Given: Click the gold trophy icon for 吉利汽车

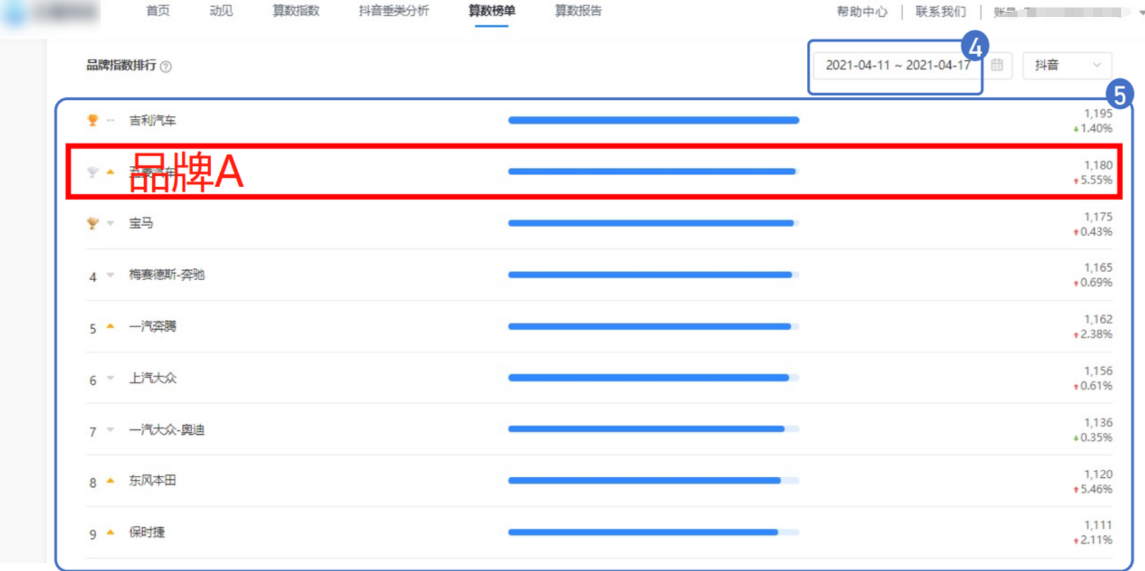Looking at the screenshot, I should [92, 120].
